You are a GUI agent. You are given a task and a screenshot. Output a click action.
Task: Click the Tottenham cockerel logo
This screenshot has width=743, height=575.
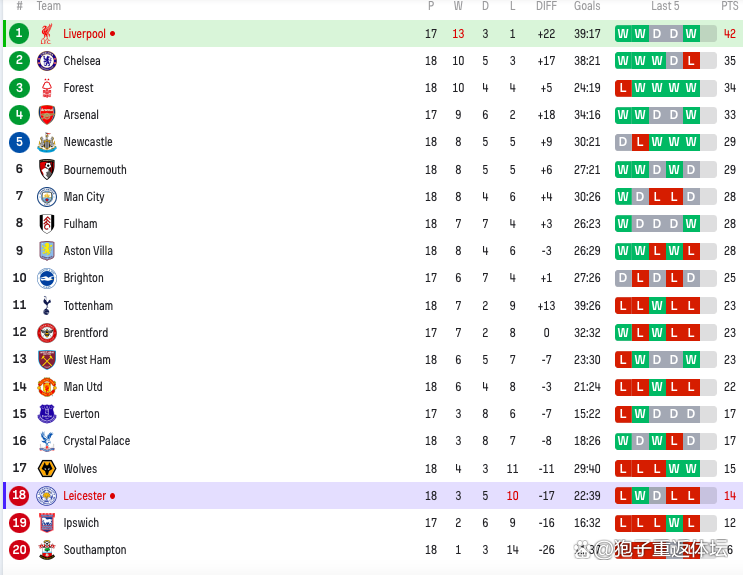click(46, 306)
